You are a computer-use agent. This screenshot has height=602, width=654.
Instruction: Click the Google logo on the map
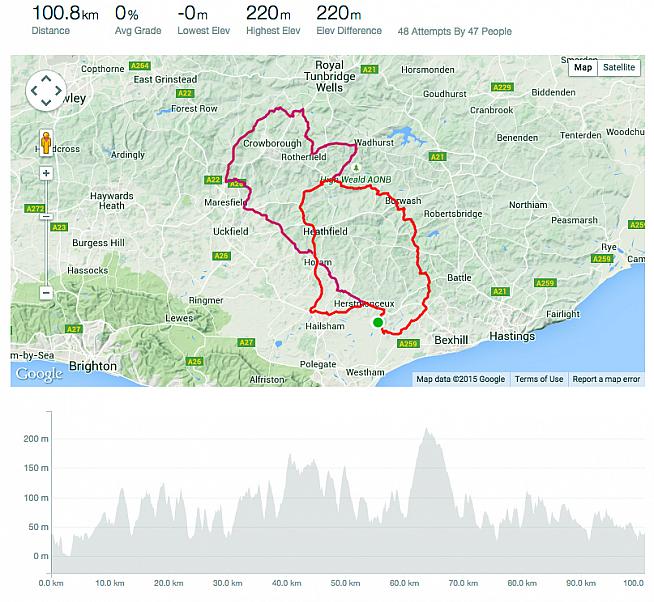[39, 374]
